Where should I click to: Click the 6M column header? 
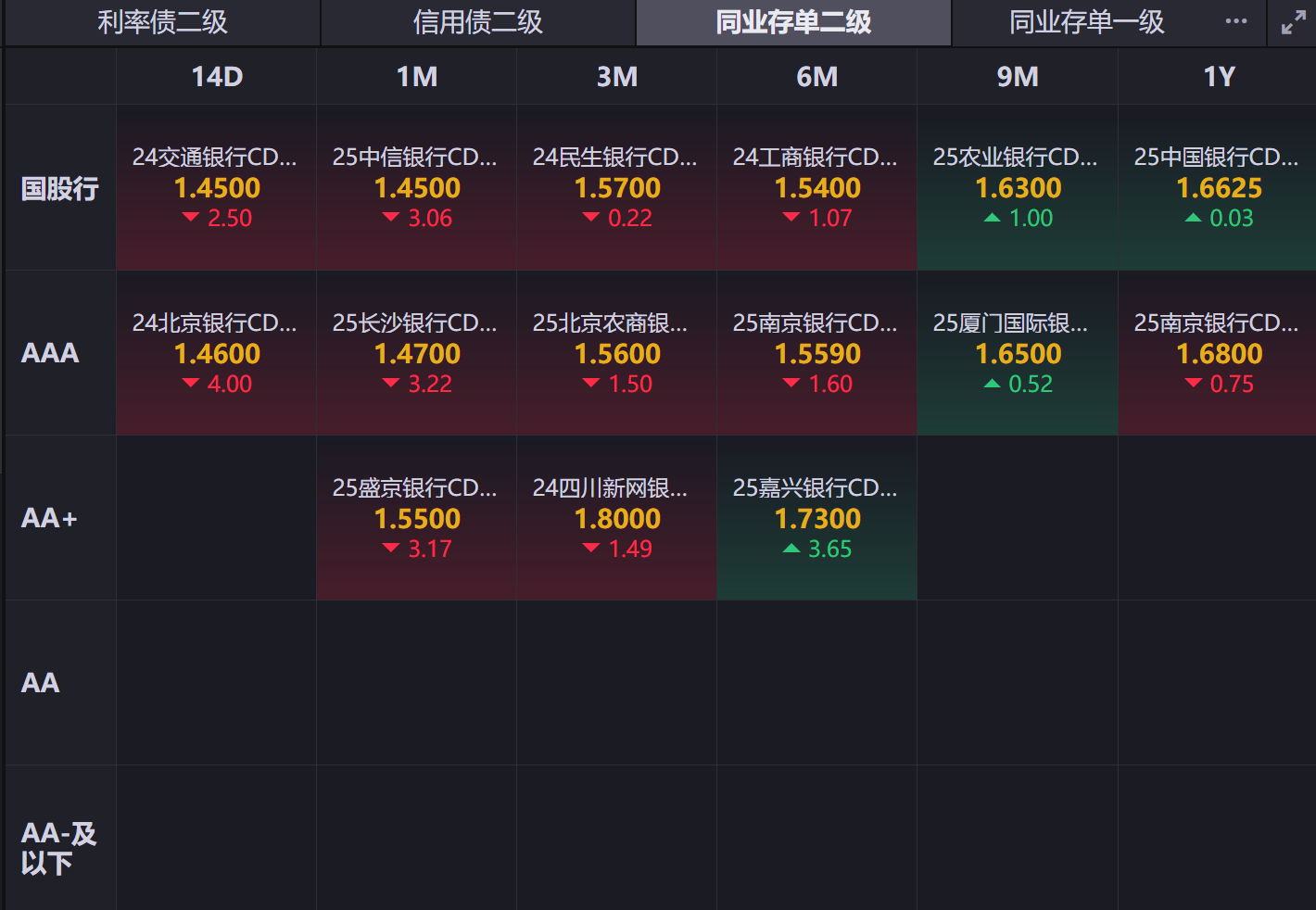coord(817,76)
